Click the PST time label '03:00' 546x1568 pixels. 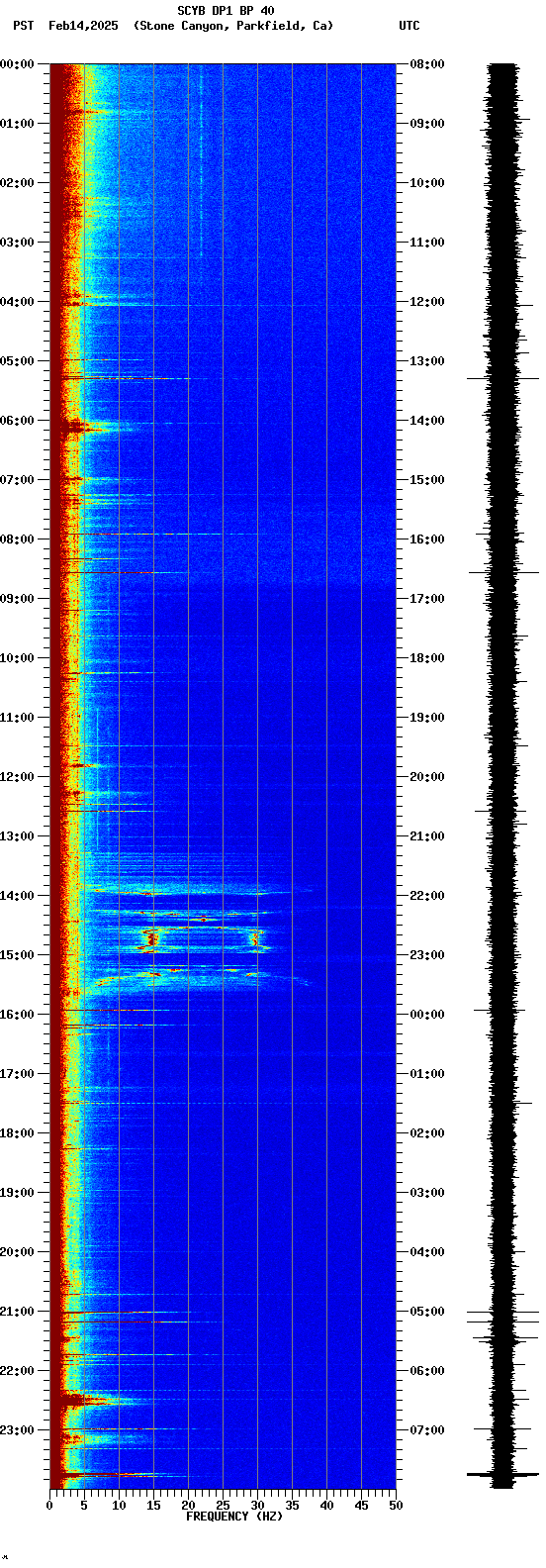(x=18, y=243)
